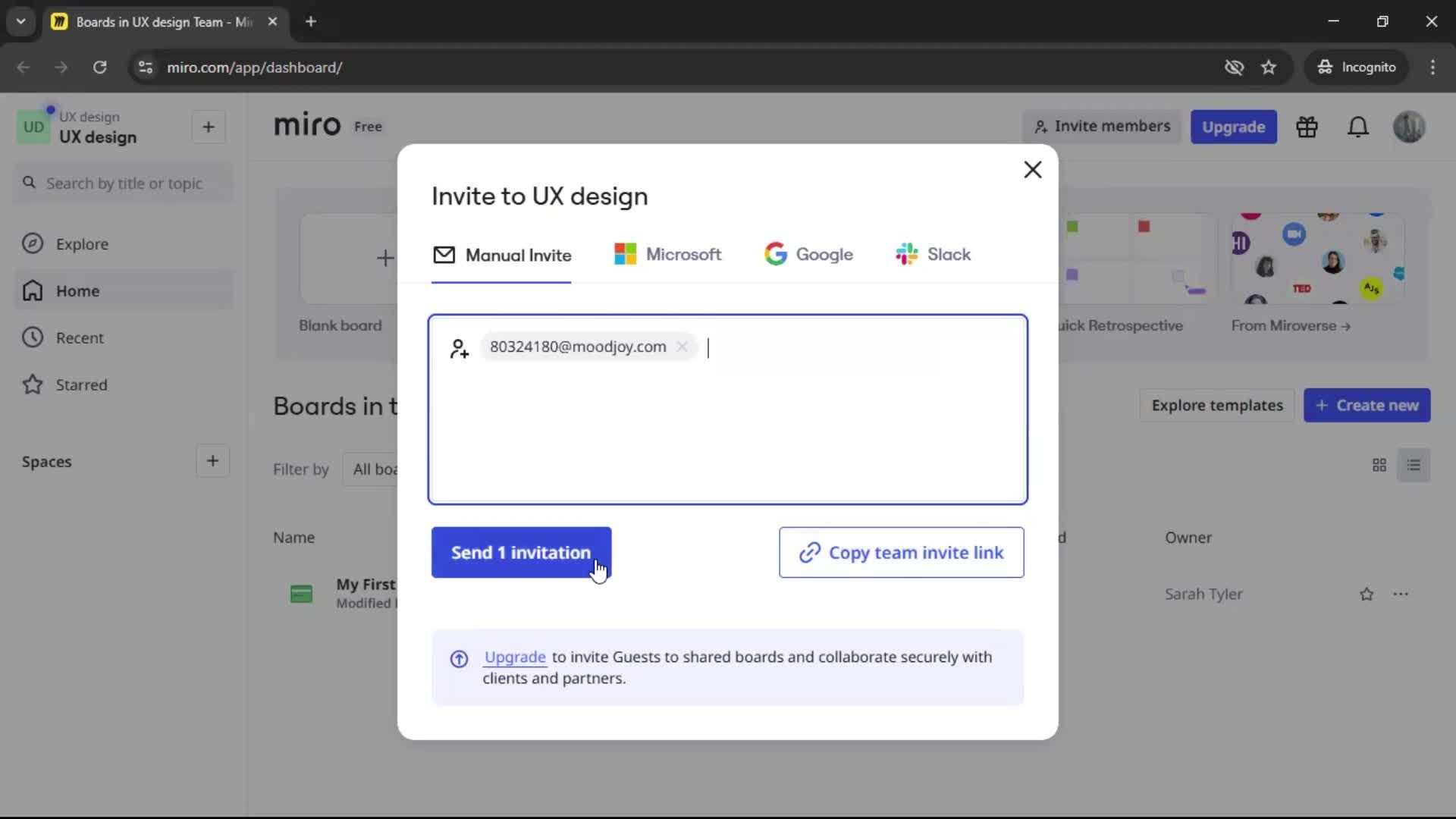Viewport: 1456px width, 819px height.
Task: Search boards by title or topic
Action: (x=124, y=184)
